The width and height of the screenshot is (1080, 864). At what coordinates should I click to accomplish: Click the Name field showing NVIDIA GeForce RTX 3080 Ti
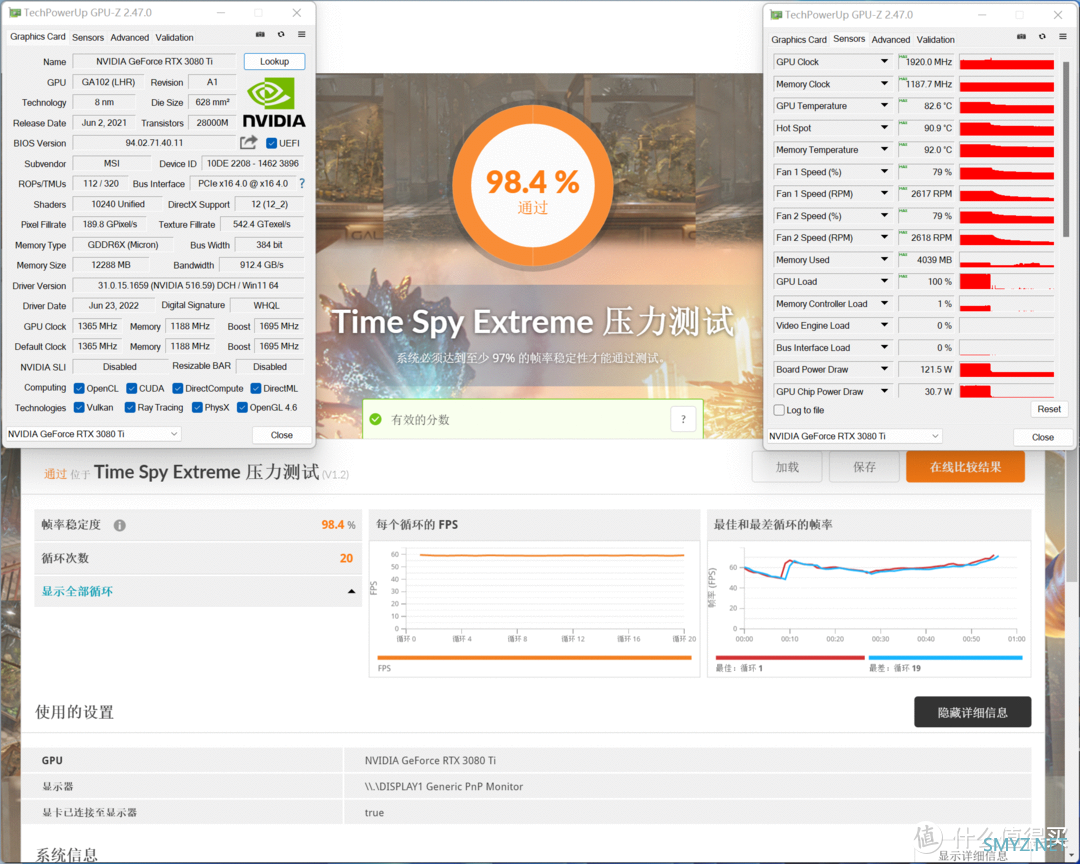pyautogui.click(x=154, y=61)
